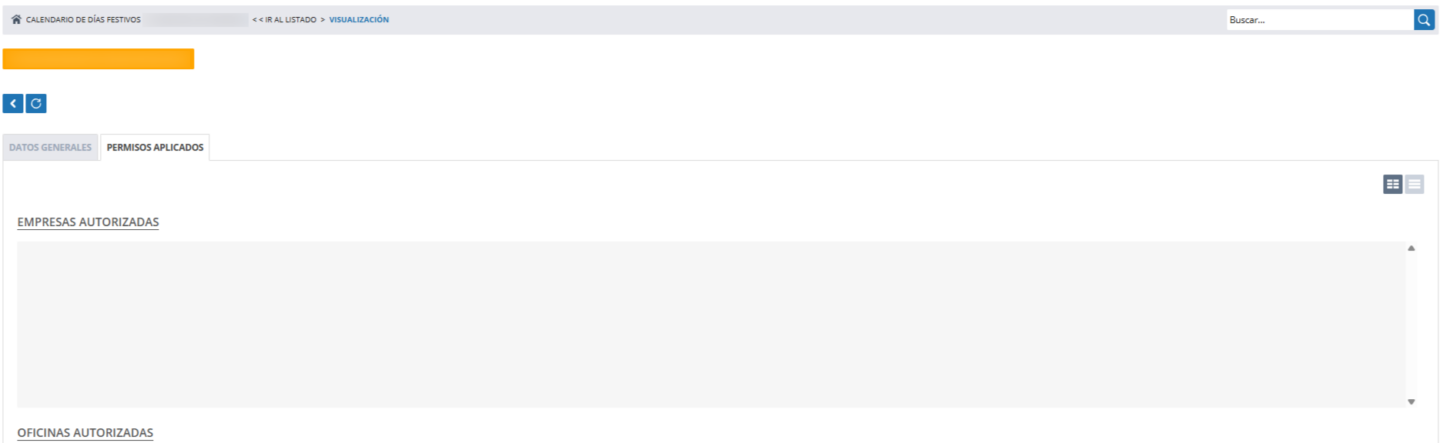Switch to list view layout icon
1440x443 pixels.
[x=1414, y=184]
